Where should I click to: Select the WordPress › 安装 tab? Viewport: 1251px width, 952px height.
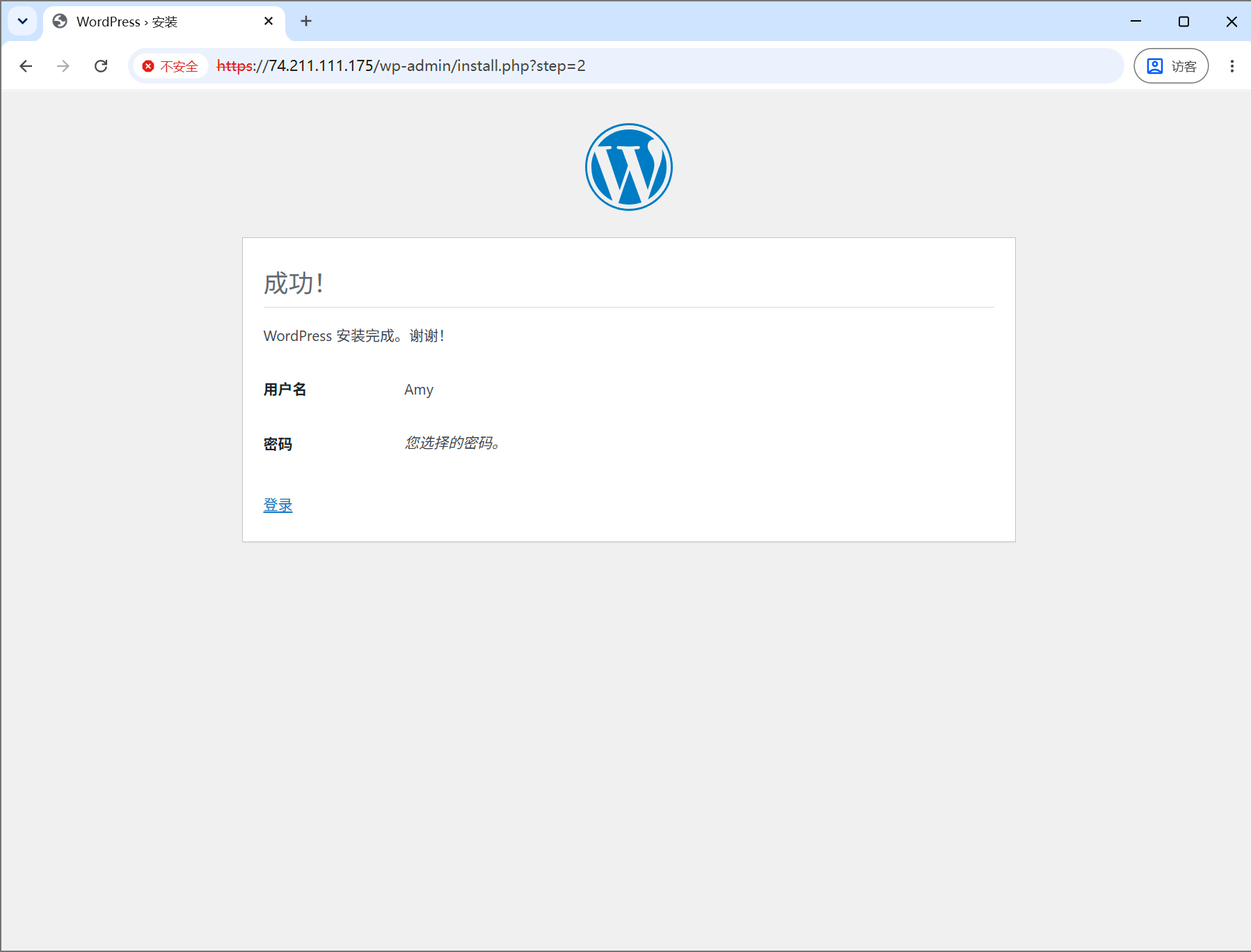point(164,22)
